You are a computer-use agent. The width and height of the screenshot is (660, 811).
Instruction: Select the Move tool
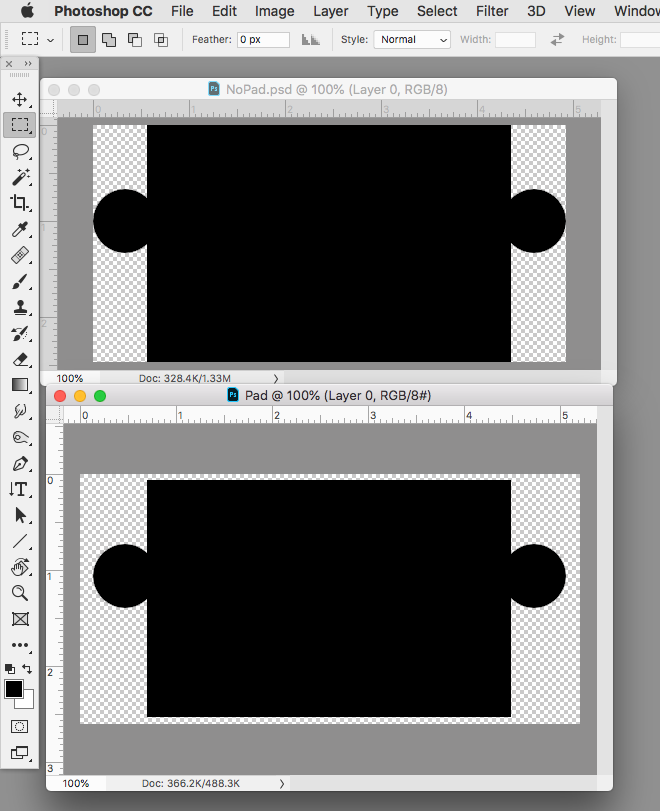pyautogui.click(x=20, y=99)
